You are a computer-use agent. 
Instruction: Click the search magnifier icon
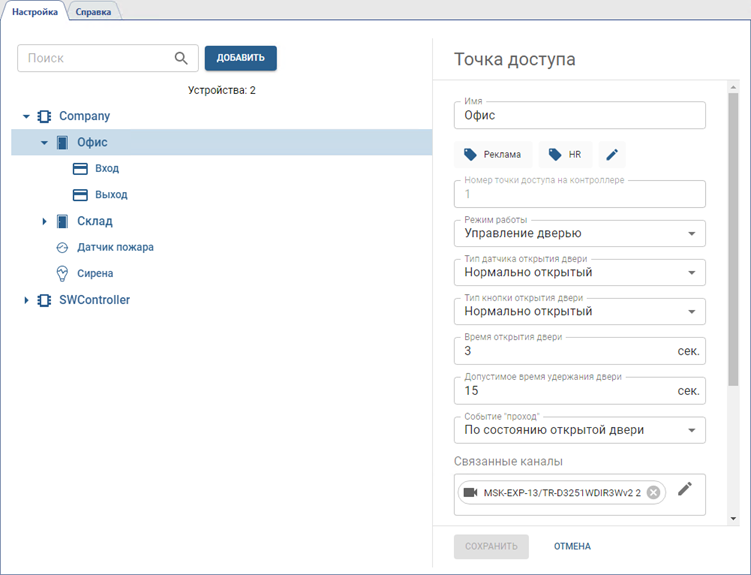pos(181,58)
